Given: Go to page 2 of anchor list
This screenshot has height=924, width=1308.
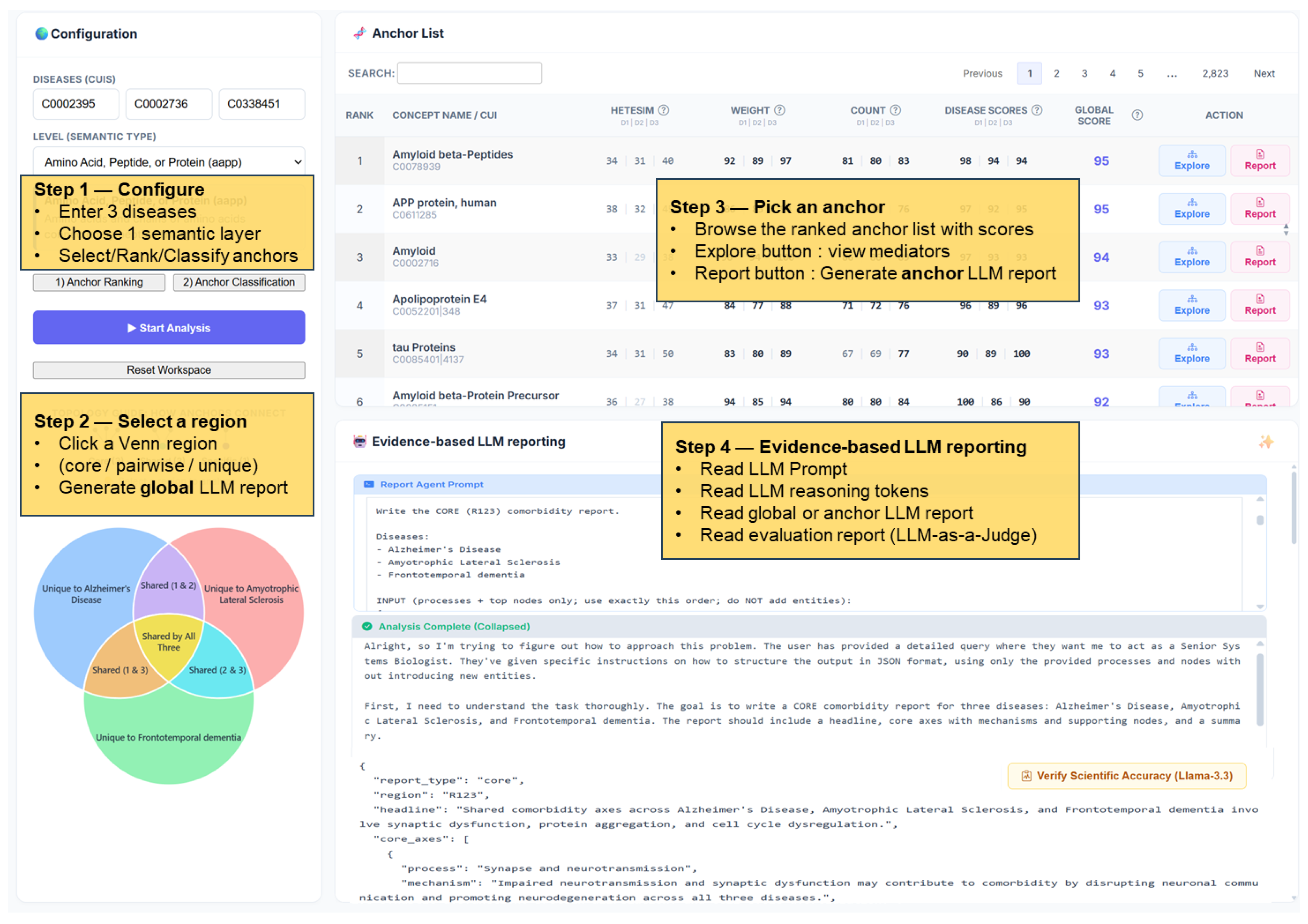Looking at the screenshot, I should pyautogui.click(x=1057, y=73).
